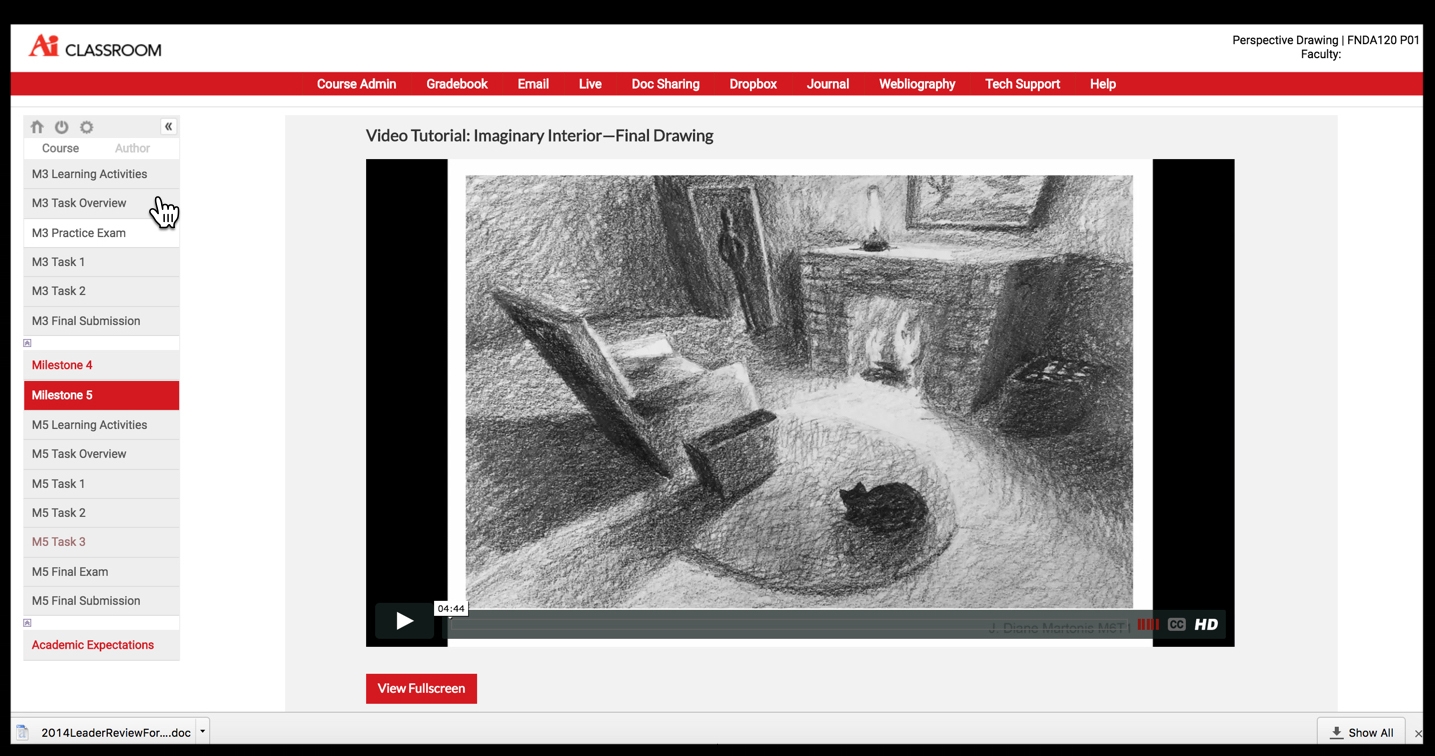
Task: Click the Ai Classroom logo
Action: click(95, 47)
